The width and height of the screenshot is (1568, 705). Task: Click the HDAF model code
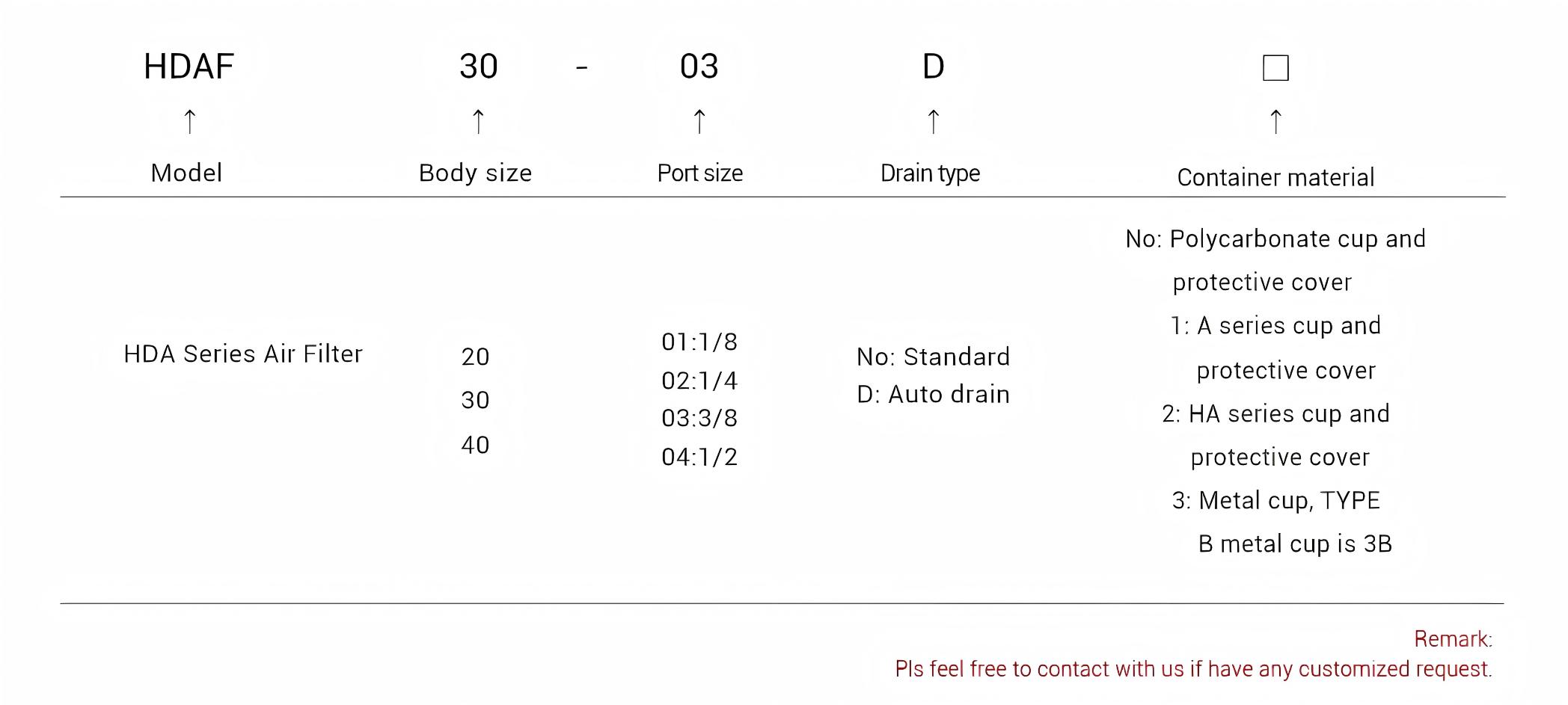[x=189, y=67]
